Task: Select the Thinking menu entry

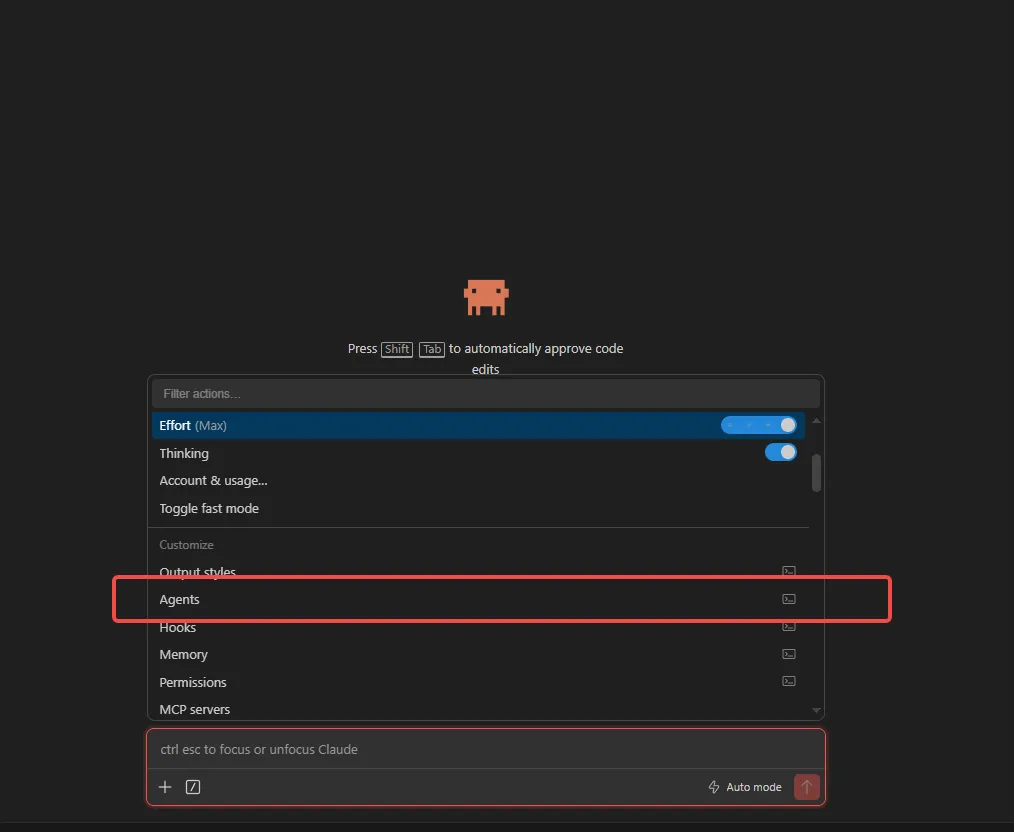Action: point(479,453)
